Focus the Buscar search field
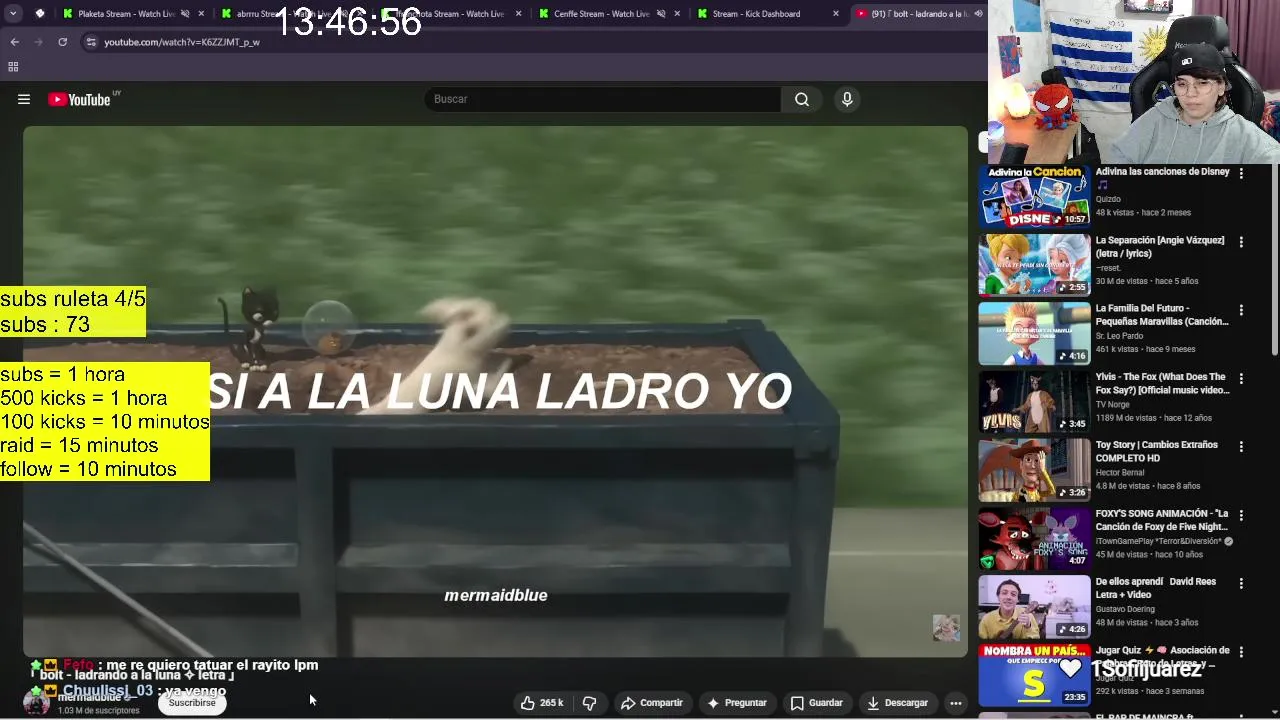Screen dimensions: 1280x720 click(x=603, y=99)
